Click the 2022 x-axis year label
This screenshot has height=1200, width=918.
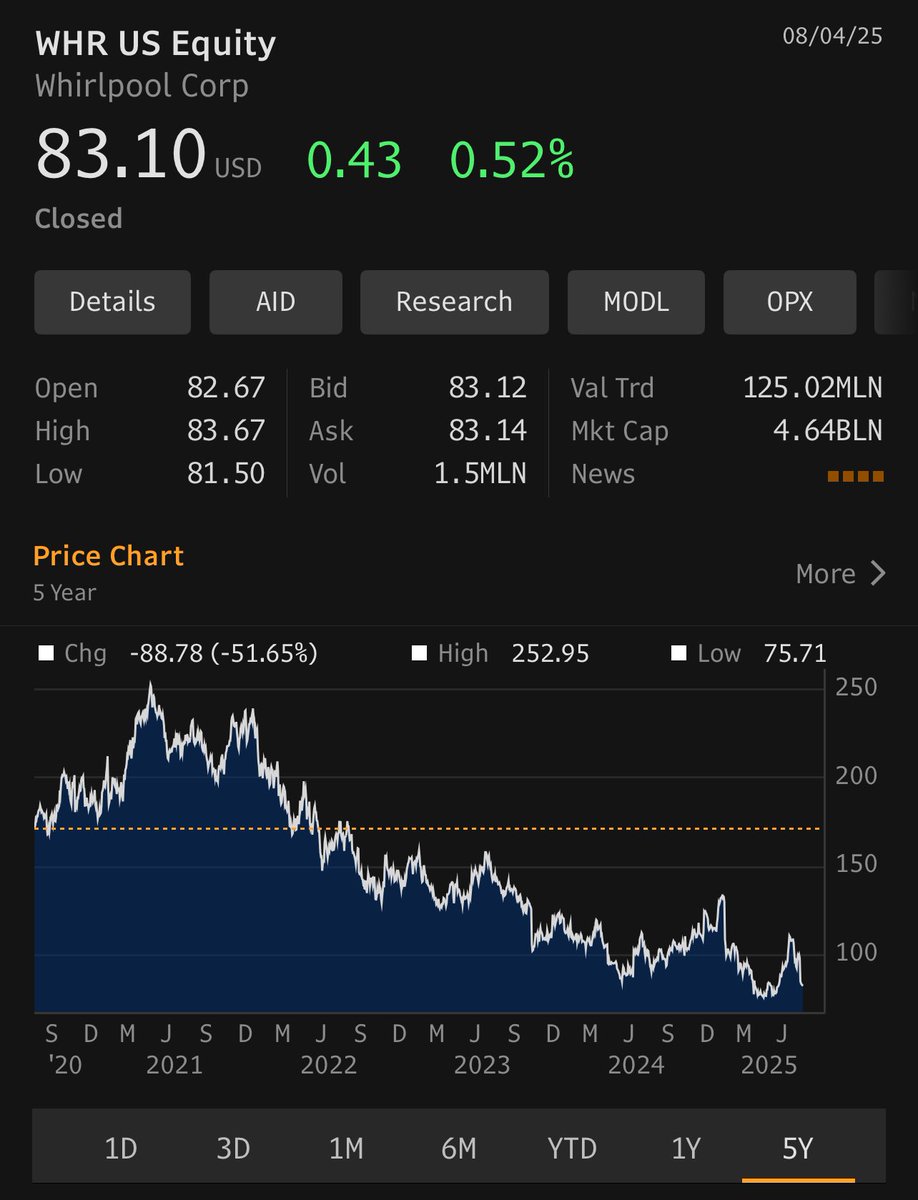pyautogui.click(x=329, y=1066)
